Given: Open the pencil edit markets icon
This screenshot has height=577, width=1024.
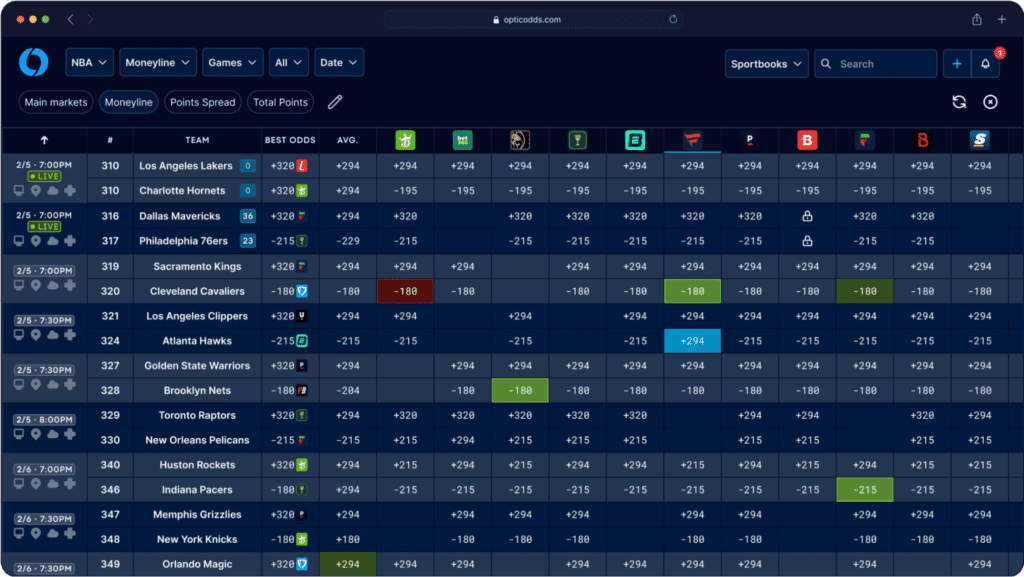Looking at the screenshot, I should pyautogui.click(x=334, y=101).
